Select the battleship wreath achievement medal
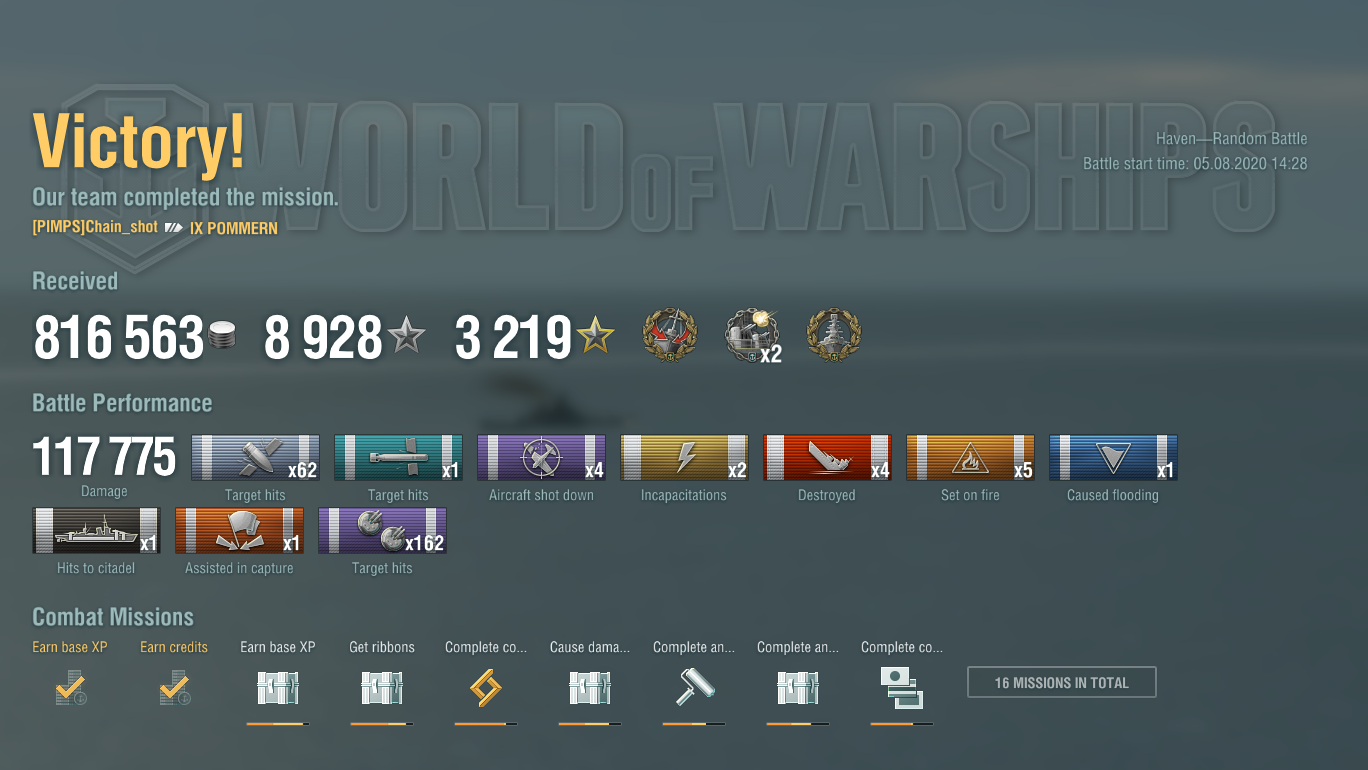1368x770 pixels. coord(834,336)
